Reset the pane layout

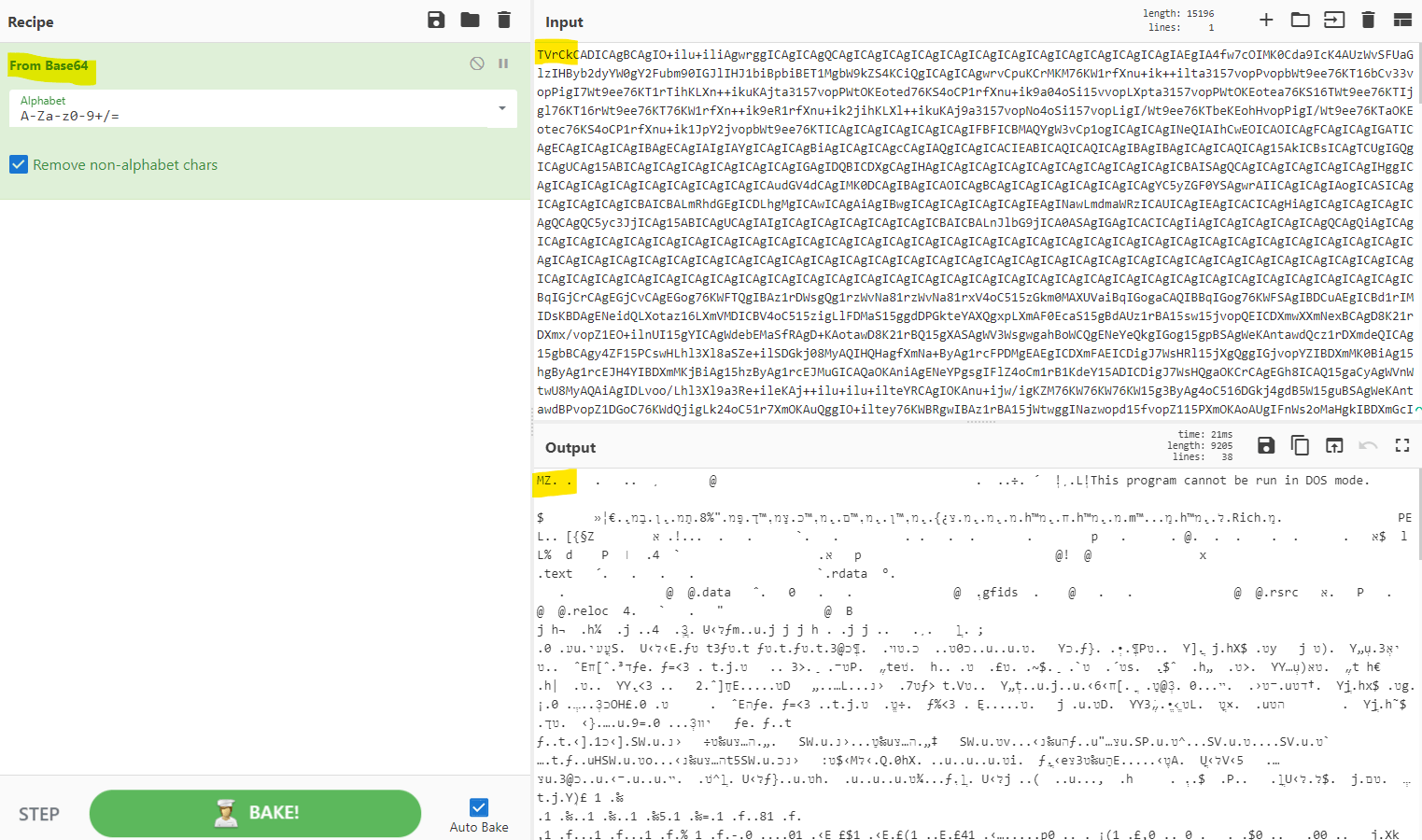1402,20
